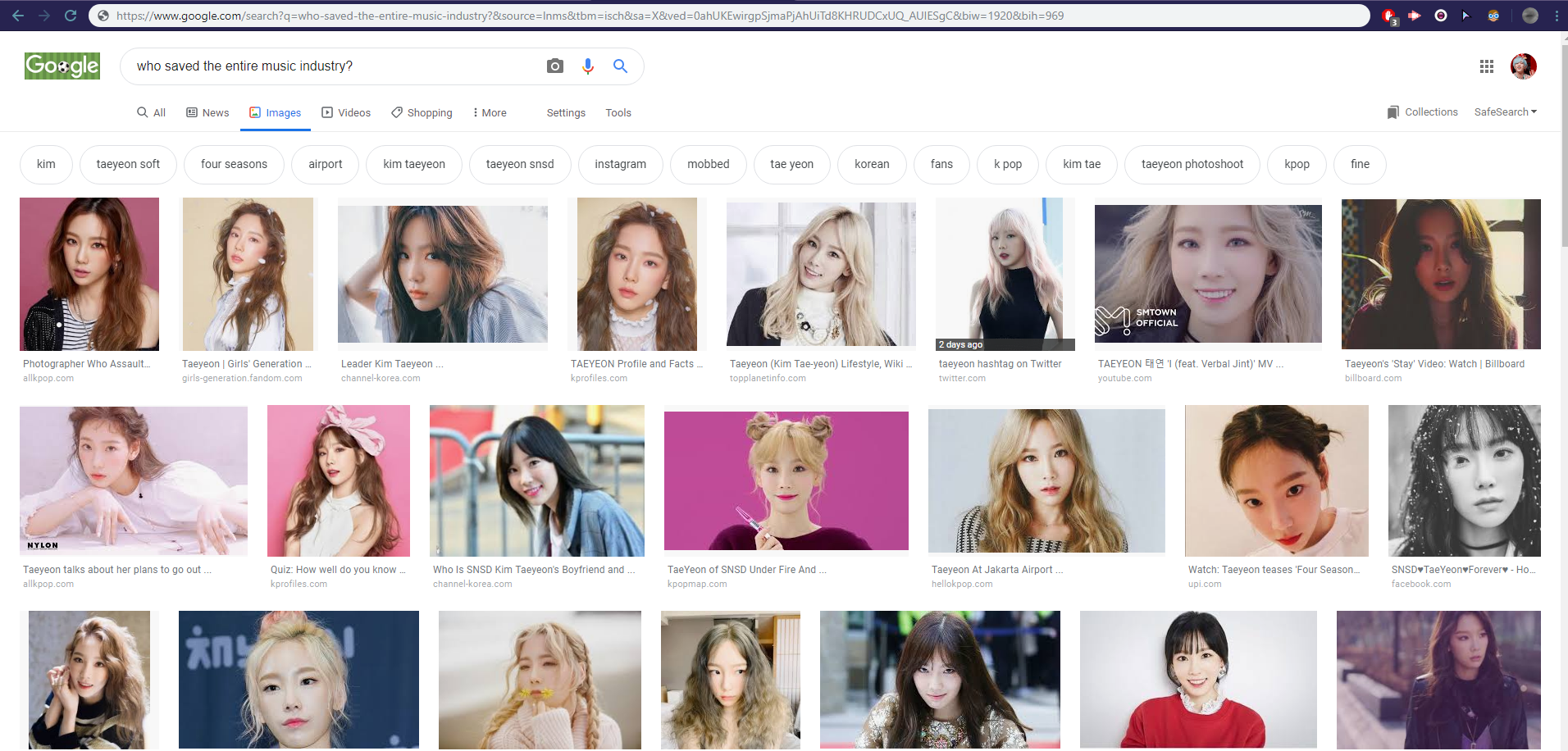The image size is (1568, 751).
Task: Open search by image camera icon
Action: click(x=555, y=66)
